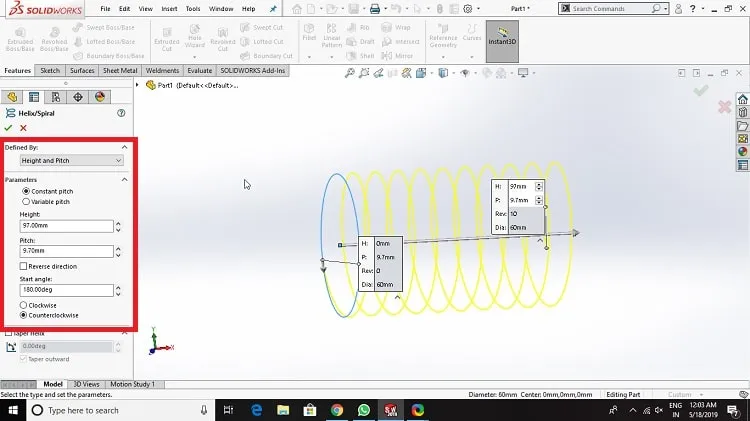Switch to the Sheet Metal tab
Viewport: 750px width, 421px height.
click(120, 70)
